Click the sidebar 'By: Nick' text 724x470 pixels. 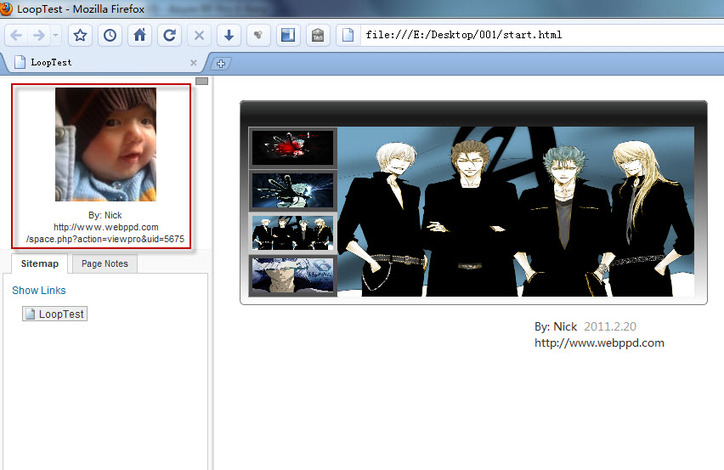105,215
